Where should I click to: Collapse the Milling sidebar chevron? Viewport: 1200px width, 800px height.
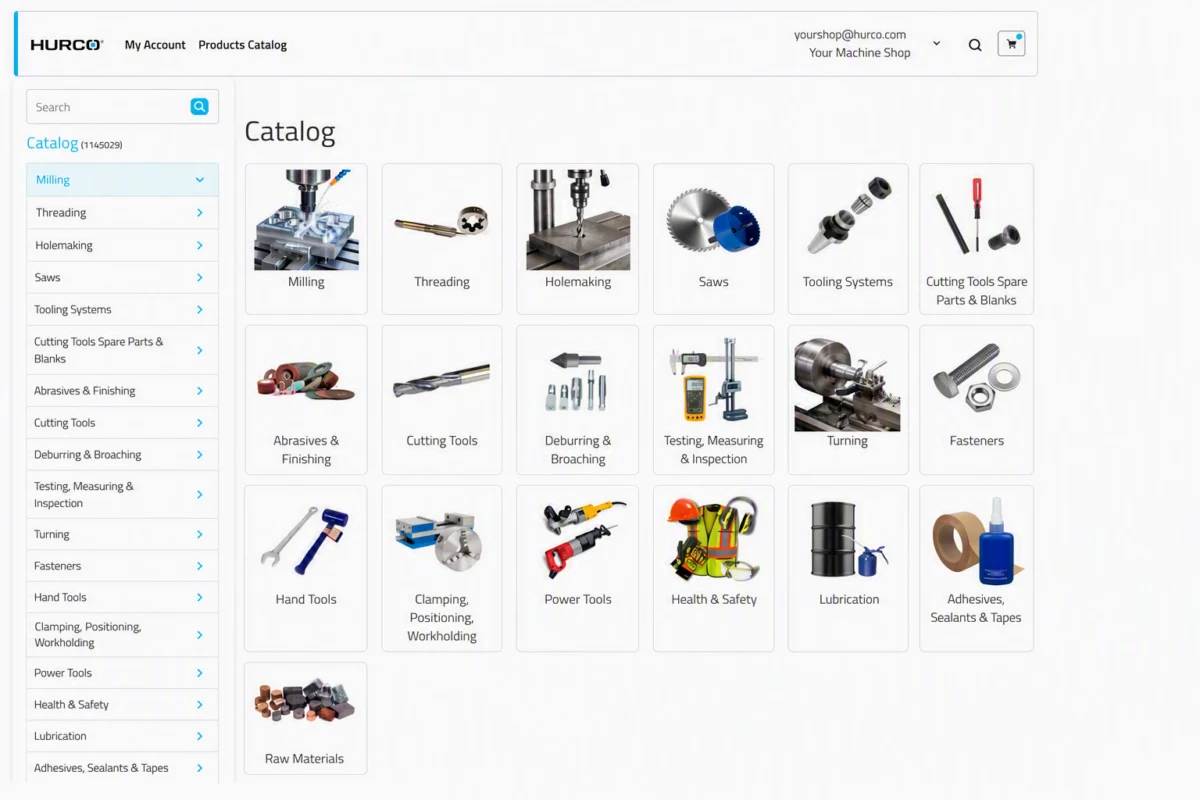(x=200, y=180)
